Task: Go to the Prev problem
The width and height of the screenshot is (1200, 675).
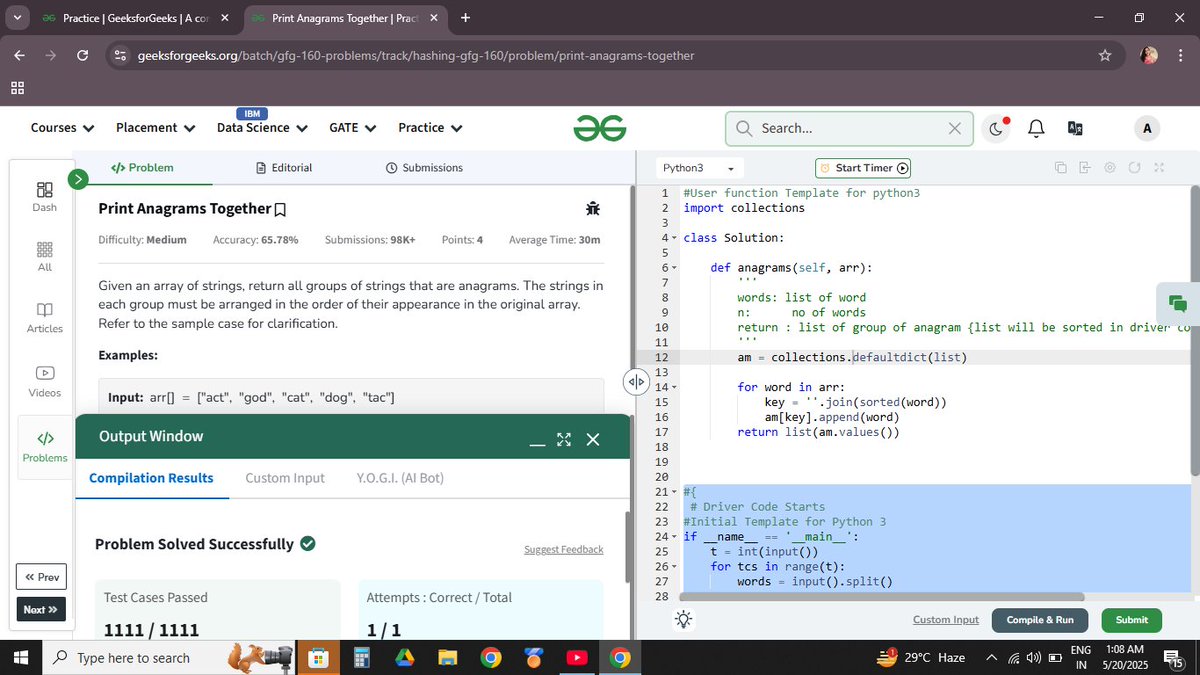Action: (x=41, y=577)
